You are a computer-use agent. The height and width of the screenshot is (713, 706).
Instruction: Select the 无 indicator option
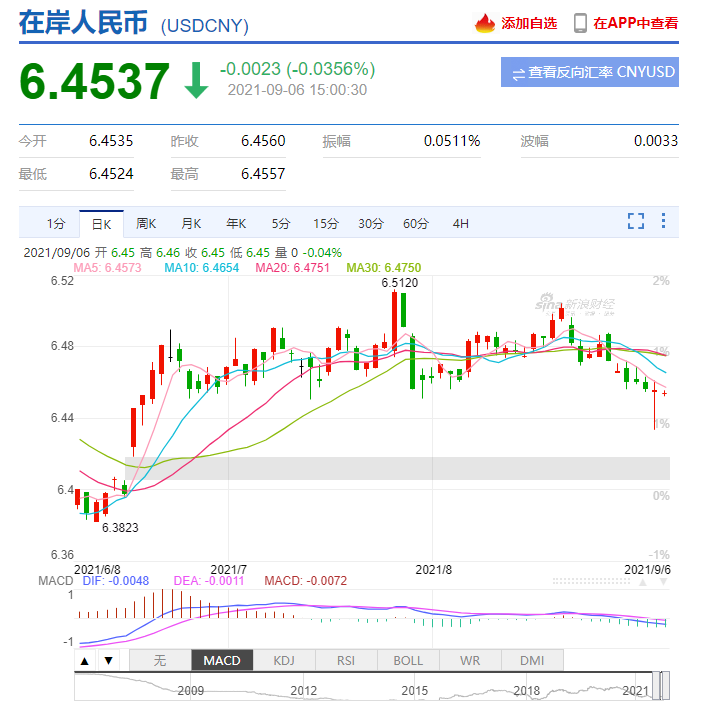tap(160, 660)
